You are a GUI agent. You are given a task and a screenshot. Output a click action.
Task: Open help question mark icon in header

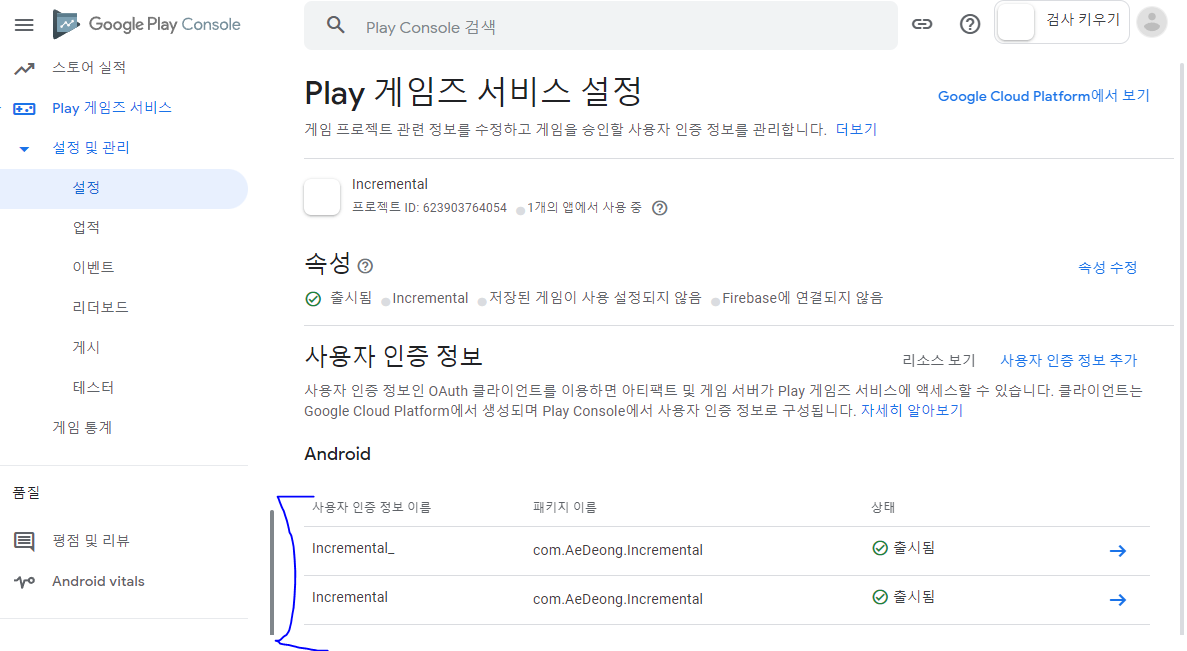[x=970, y=24]
